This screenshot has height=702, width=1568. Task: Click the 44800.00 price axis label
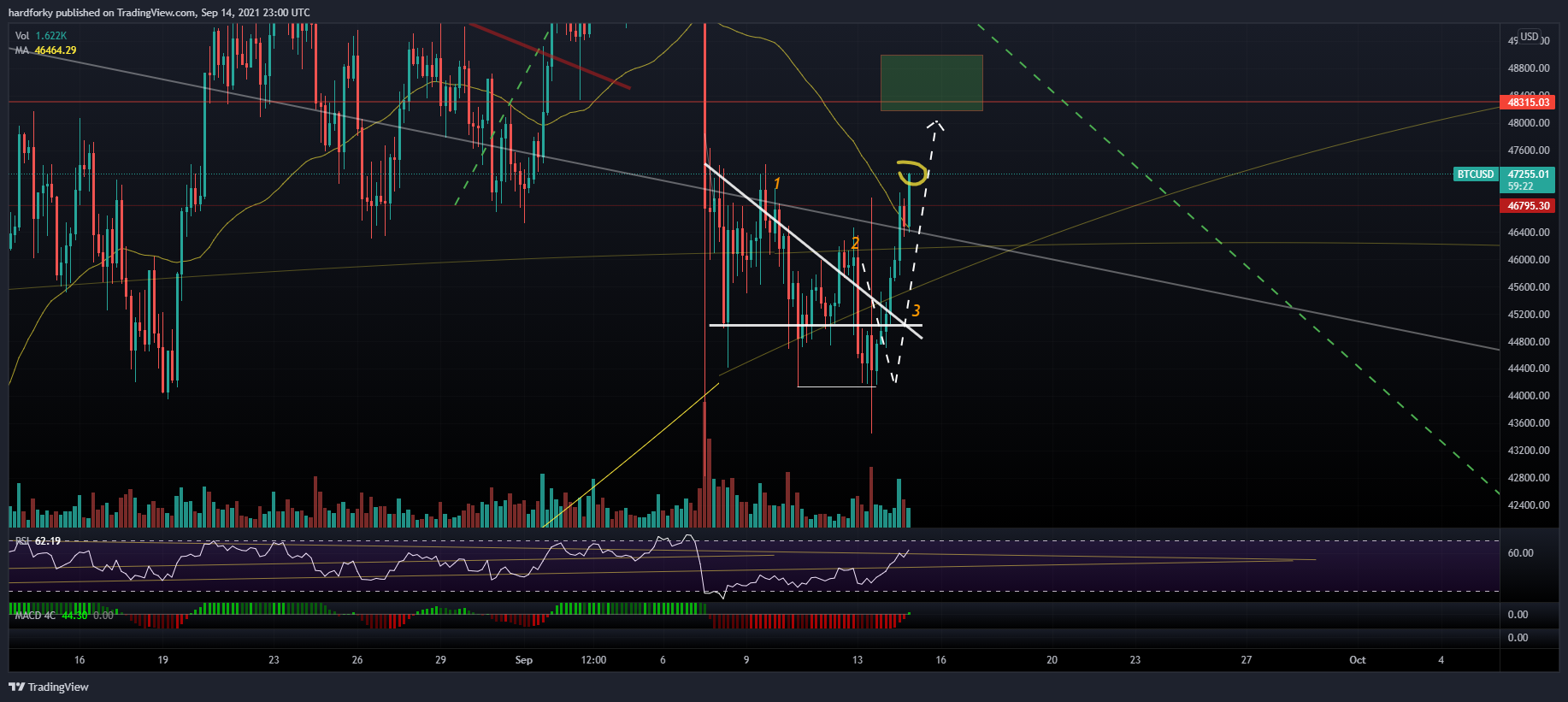click(1529, 342)
